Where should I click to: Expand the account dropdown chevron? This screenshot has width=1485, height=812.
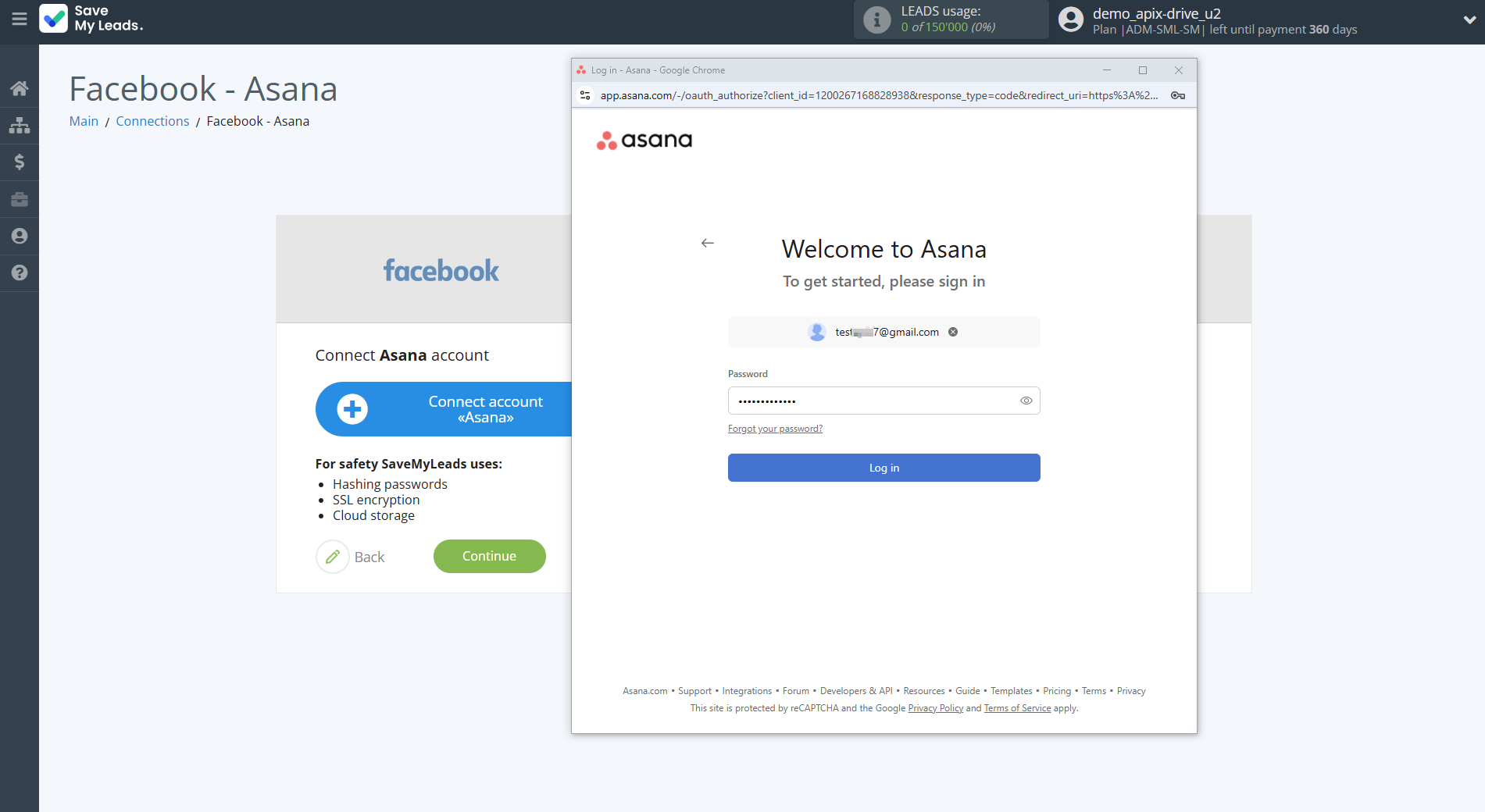pyautogui.click(x=1469, y=20)
